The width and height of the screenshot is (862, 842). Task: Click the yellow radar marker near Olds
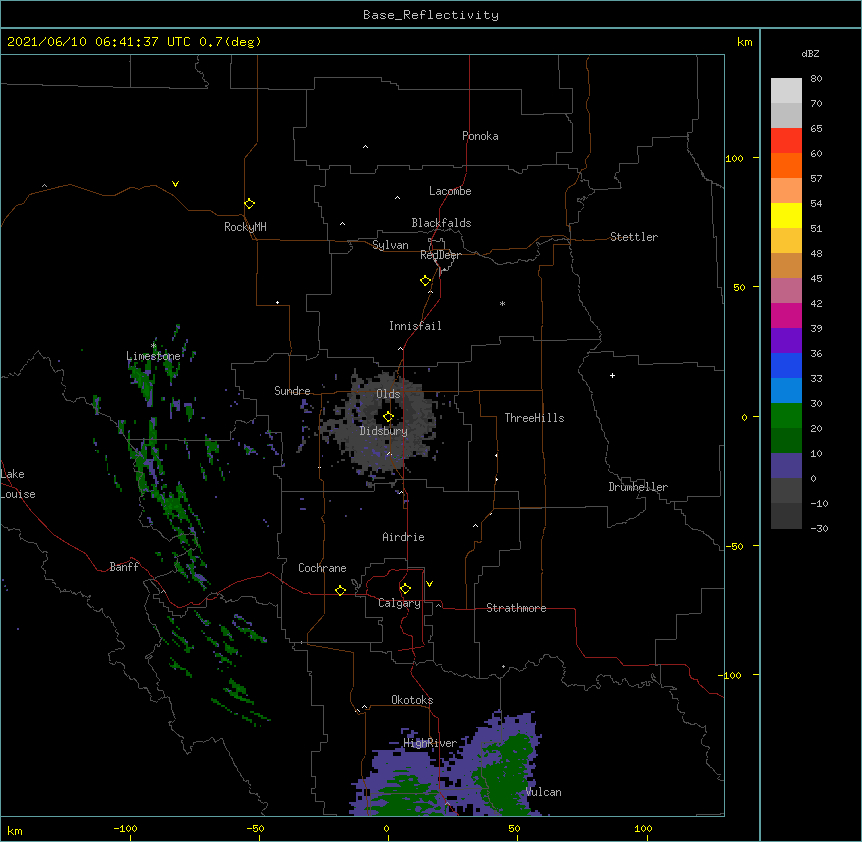388,417
